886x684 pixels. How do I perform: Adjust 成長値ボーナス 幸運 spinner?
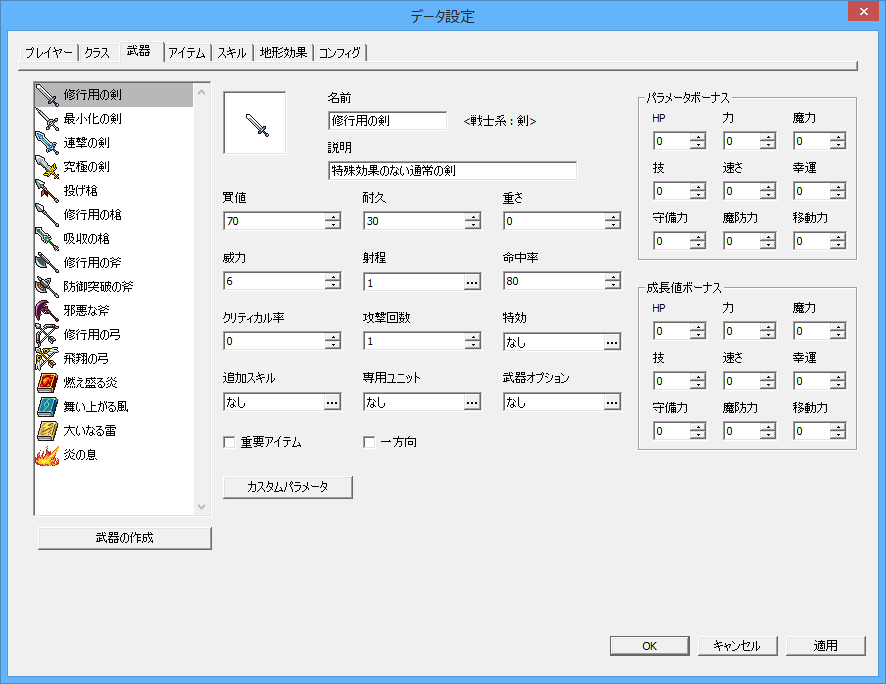point(838,381)
